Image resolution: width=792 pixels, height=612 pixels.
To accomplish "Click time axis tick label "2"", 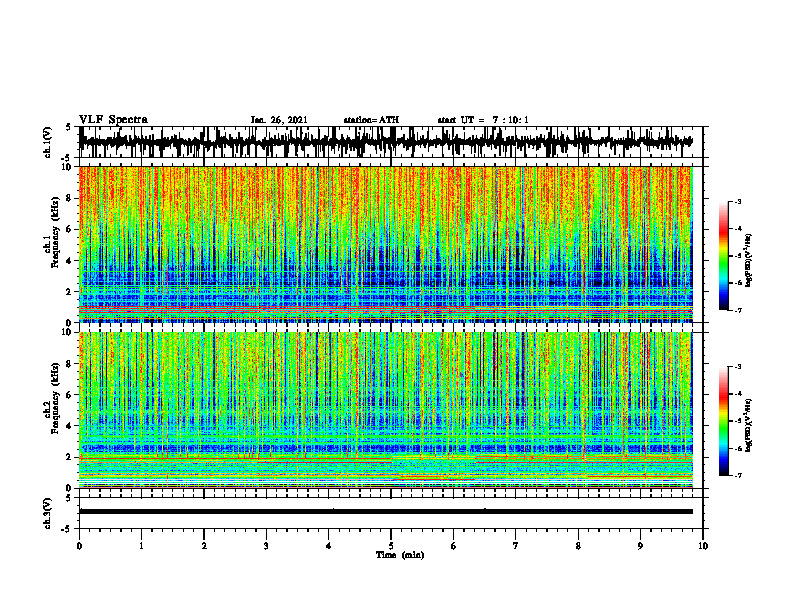I will coord(204,546).
